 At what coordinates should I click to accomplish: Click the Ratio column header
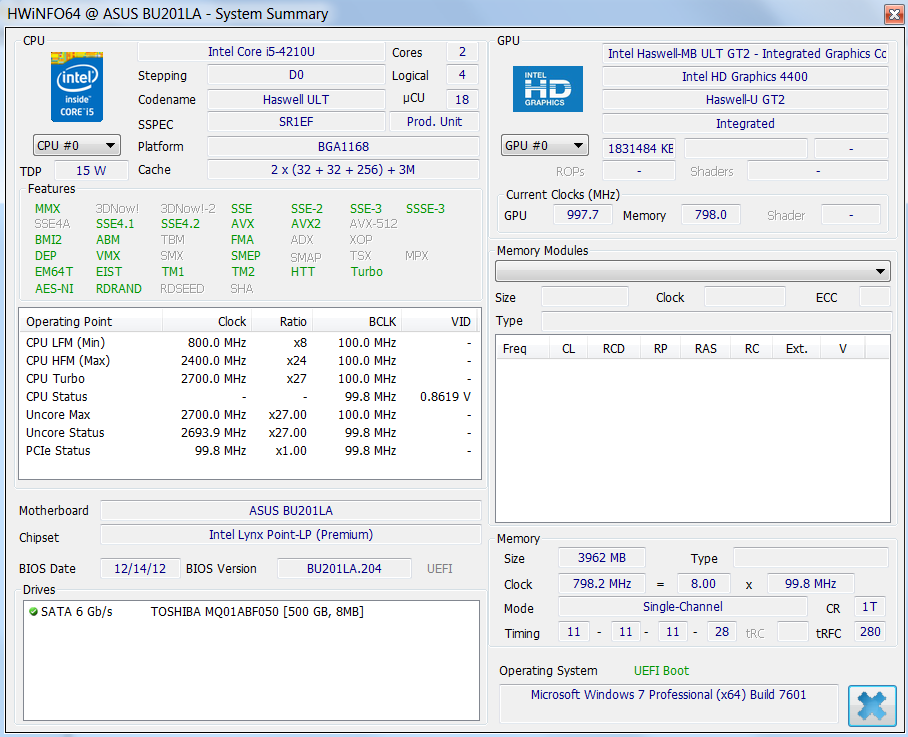[281, 321]
